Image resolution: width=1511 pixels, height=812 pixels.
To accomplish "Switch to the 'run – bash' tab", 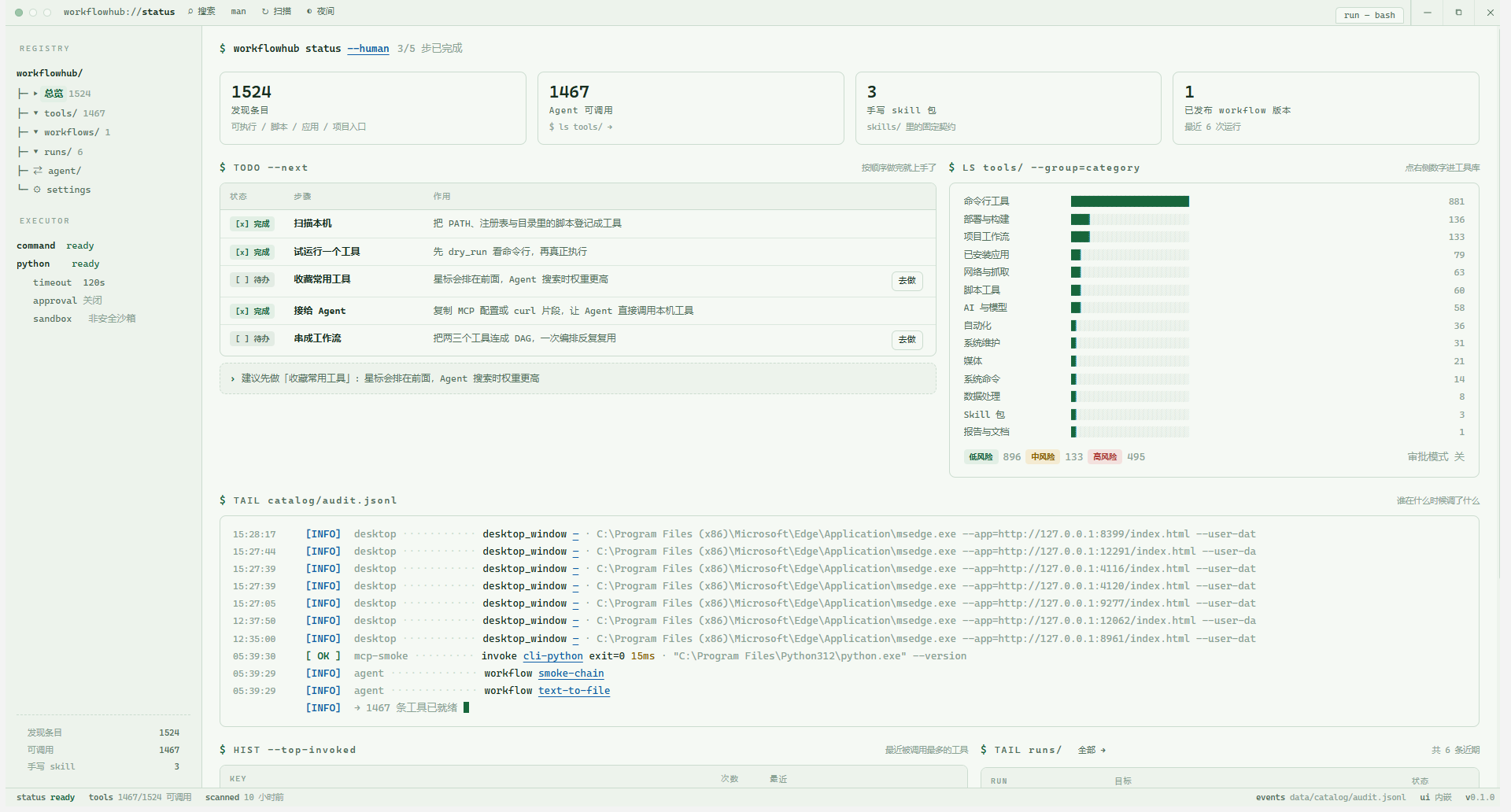I will 1369,15.
